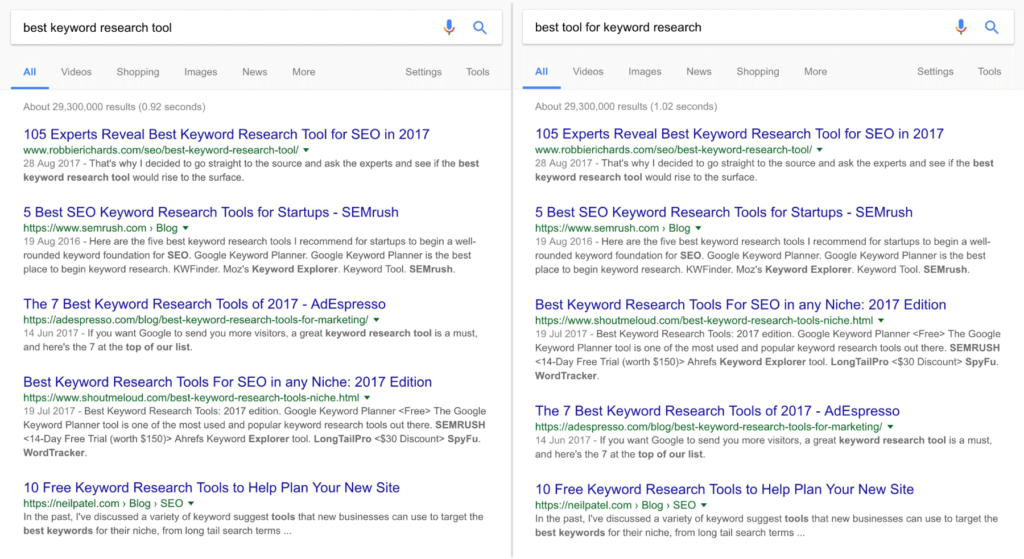
Task: Open '105 Experts Reveal' result in left panel
Action: [x=227, y=134]
